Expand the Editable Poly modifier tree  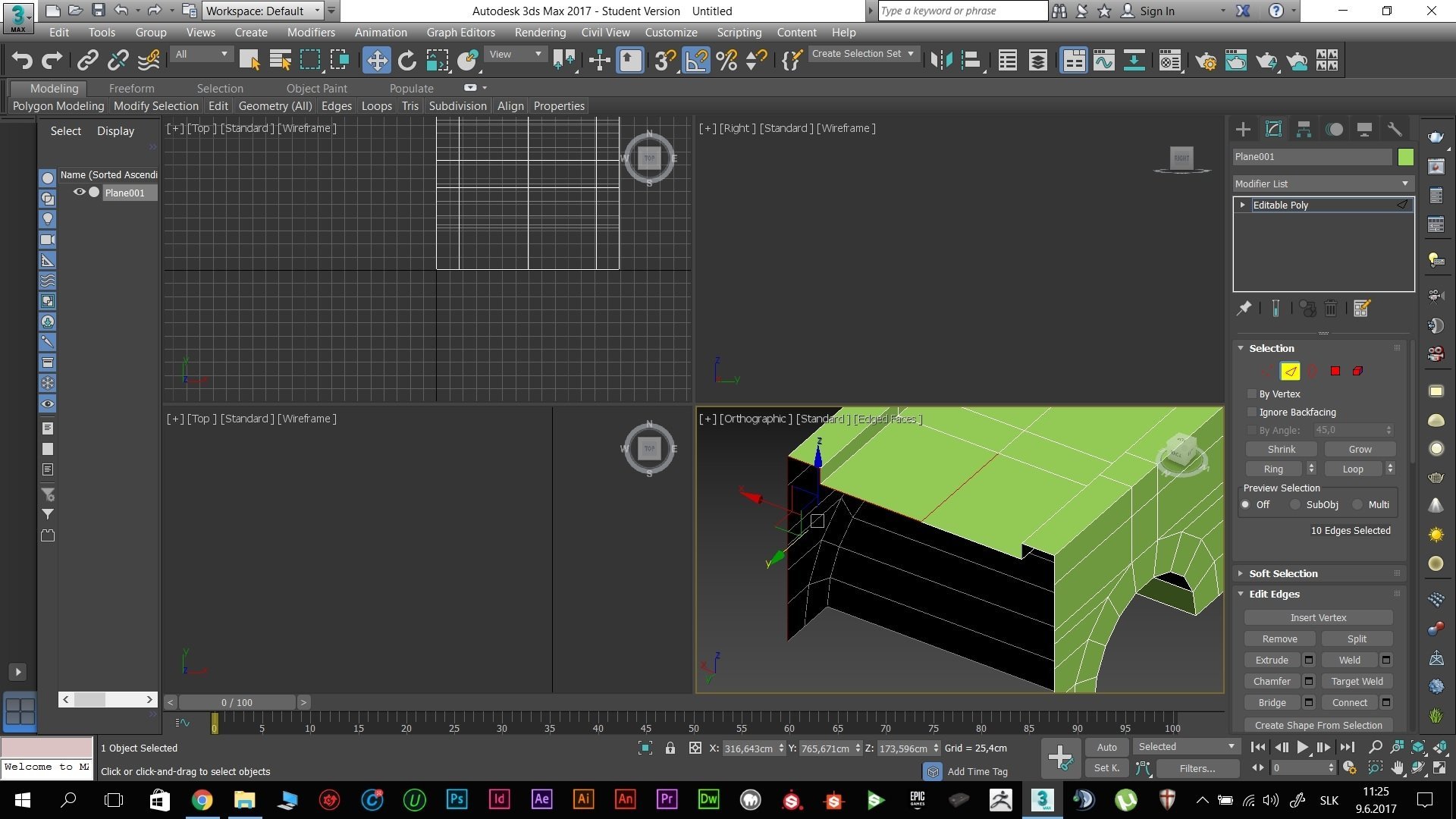(1242, 205)
